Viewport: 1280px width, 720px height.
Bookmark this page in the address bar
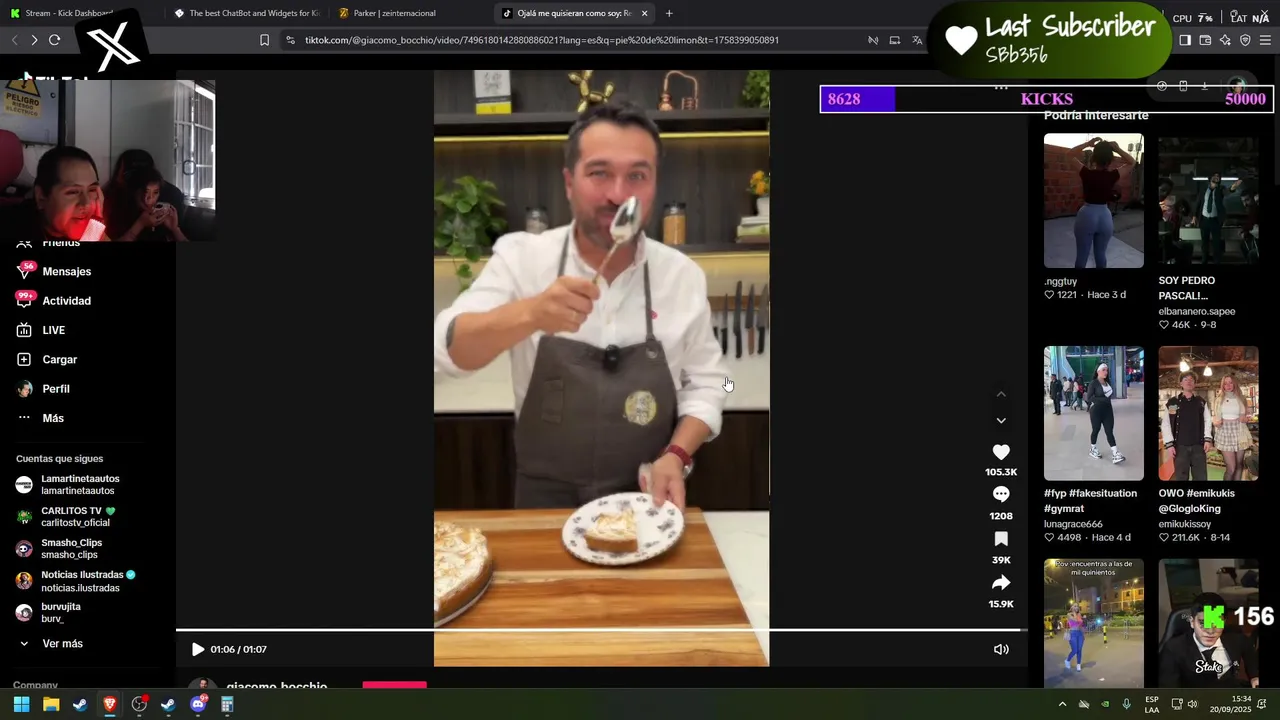264,40
